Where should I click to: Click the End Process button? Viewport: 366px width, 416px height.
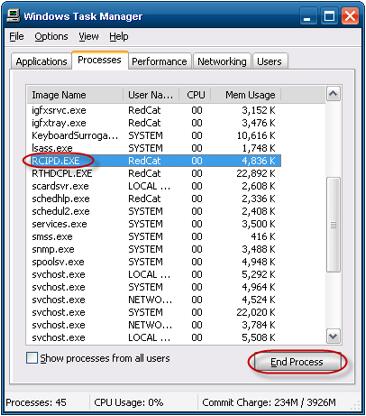(297, 362)
